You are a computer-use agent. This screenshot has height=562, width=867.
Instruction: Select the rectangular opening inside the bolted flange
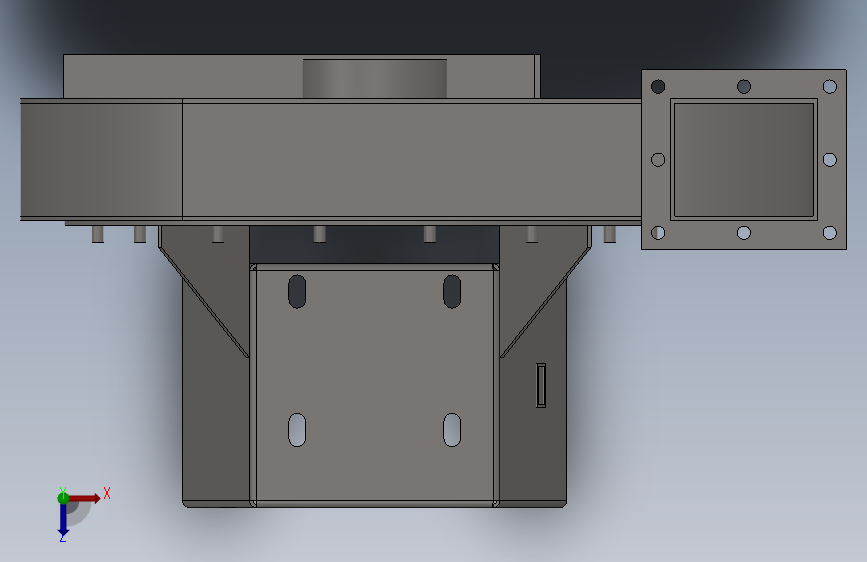pyautogui.click(x=744, y=160)
